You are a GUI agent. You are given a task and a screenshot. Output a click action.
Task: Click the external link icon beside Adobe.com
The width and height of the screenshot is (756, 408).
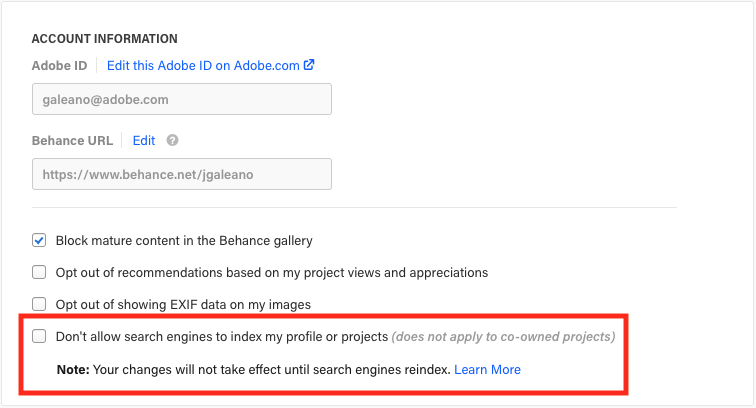(x=309, y=65)
